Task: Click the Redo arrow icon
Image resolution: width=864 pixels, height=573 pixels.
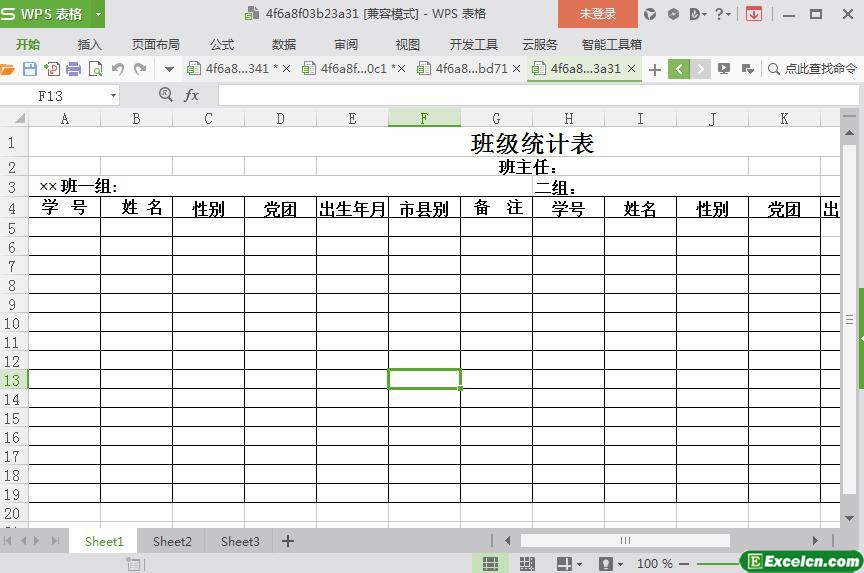Action: pos(141,69)
